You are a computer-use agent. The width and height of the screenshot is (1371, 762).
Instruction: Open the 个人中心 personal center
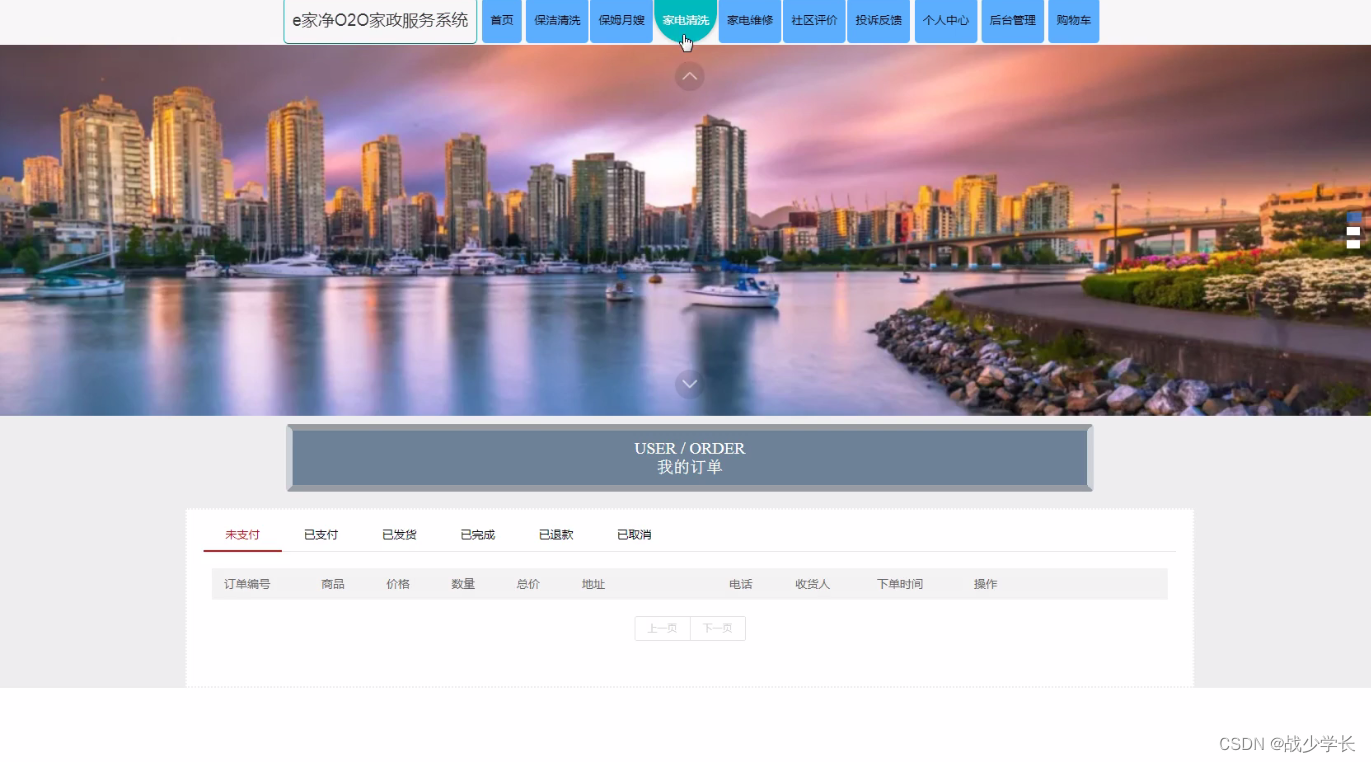[x=945, y=21]
